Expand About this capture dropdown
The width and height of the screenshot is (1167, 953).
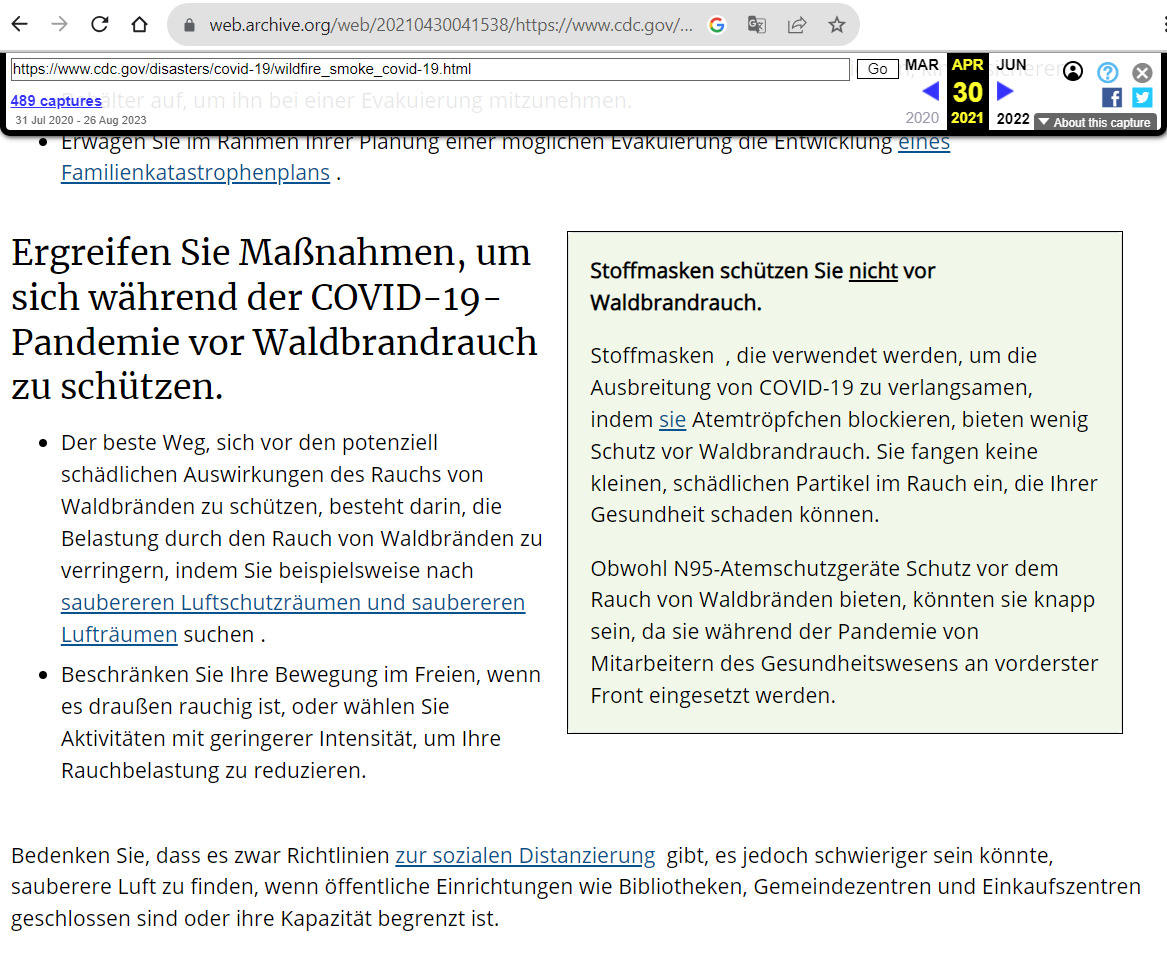[1095, 122]
